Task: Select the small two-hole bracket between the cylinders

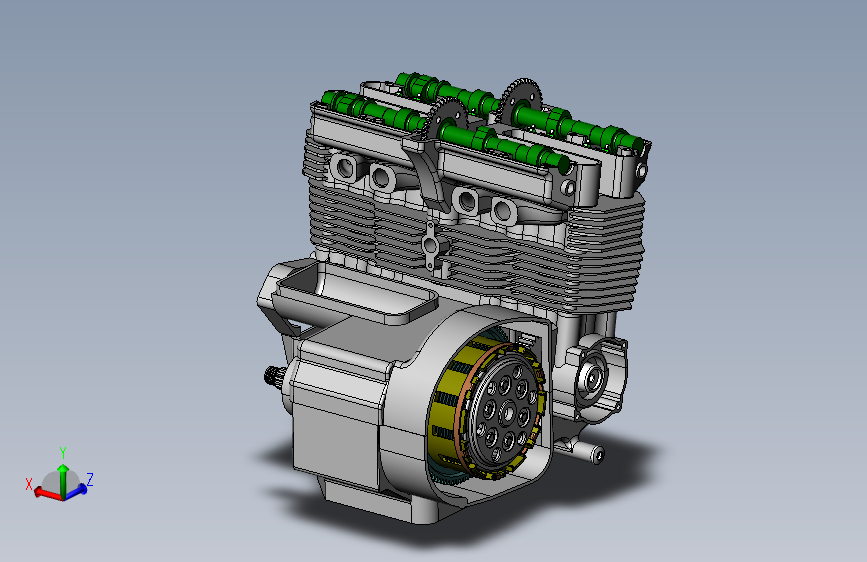Action: (x=431, y=245)
